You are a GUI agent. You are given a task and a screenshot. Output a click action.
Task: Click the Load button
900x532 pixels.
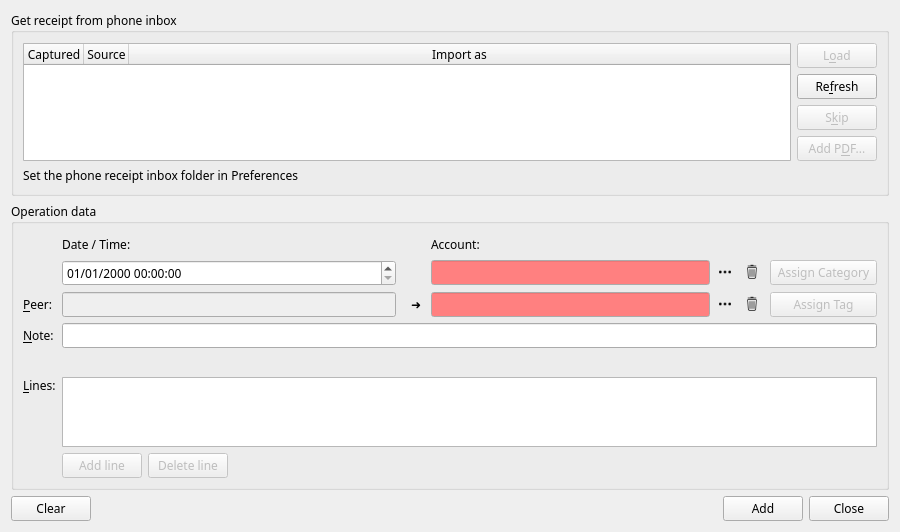point(837,56)
